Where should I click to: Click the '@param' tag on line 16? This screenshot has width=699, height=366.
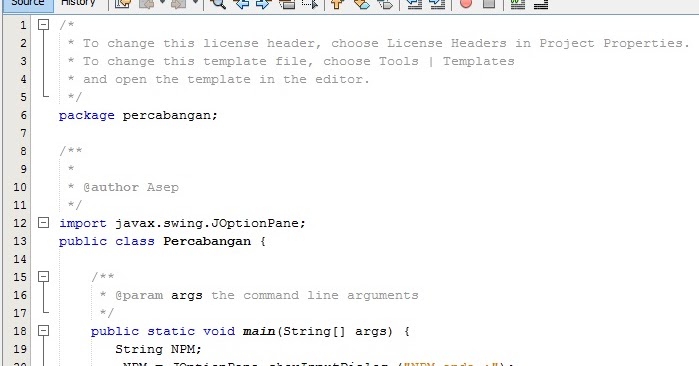(x=139, y=295)
